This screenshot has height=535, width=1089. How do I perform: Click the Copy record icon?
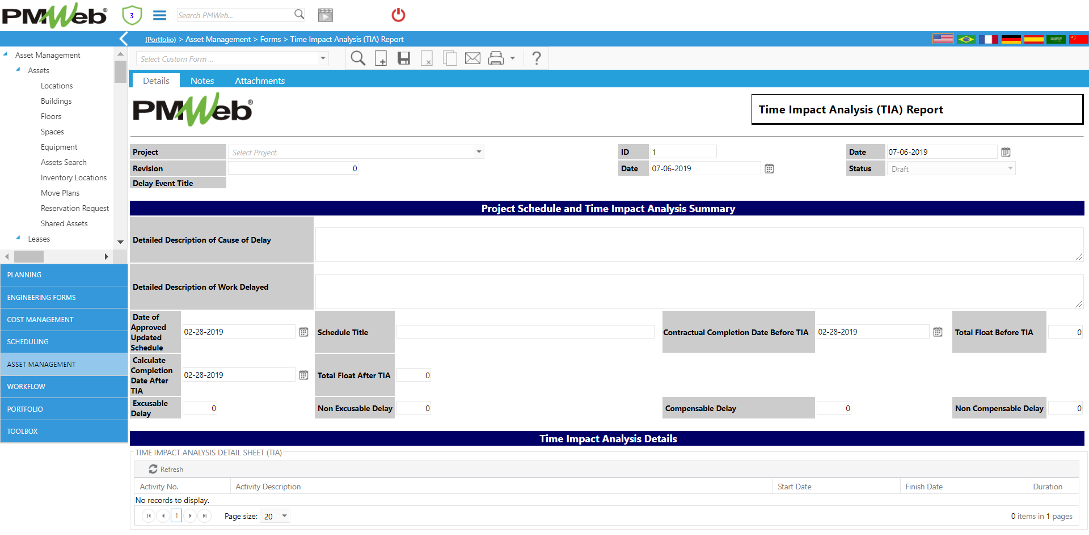click(x=450, y=59)
